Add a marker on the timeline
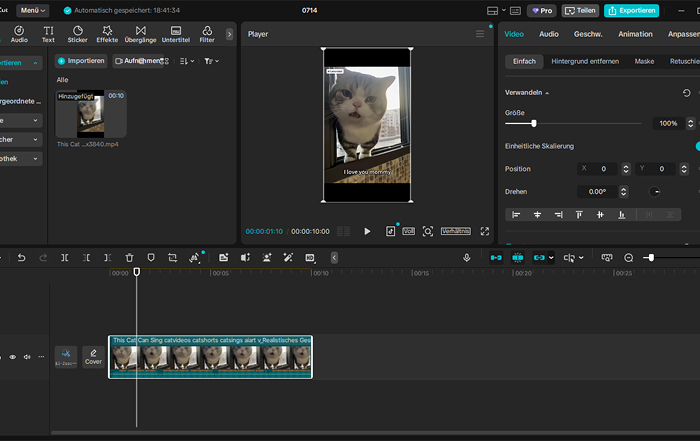The height and width of the screenshot is (441, 700). tap(151, 258)
